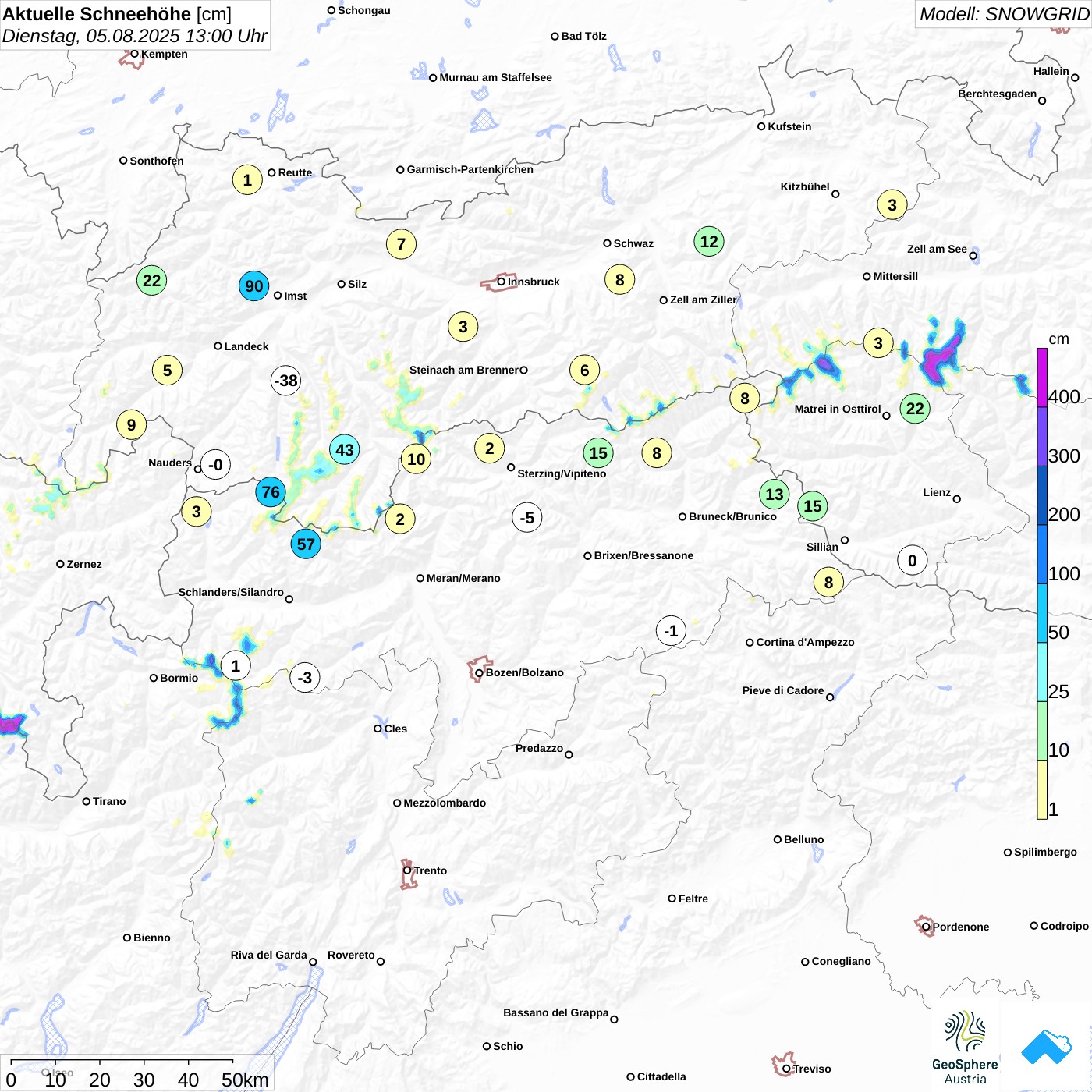Select the 12 cm marker east of Schwaz

pos(709,242)
